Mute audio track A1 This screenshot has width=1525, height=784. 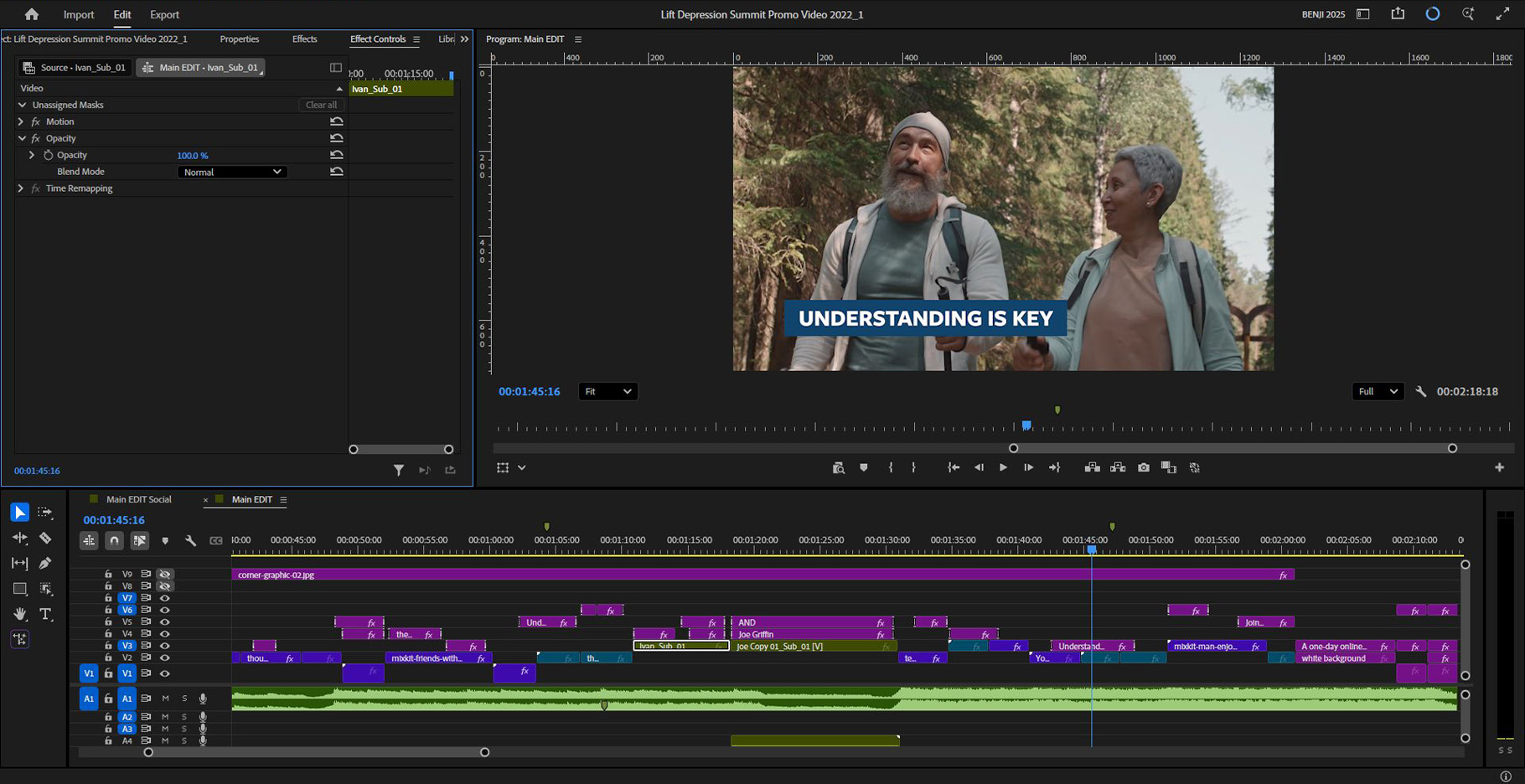[x=165, y=699]
